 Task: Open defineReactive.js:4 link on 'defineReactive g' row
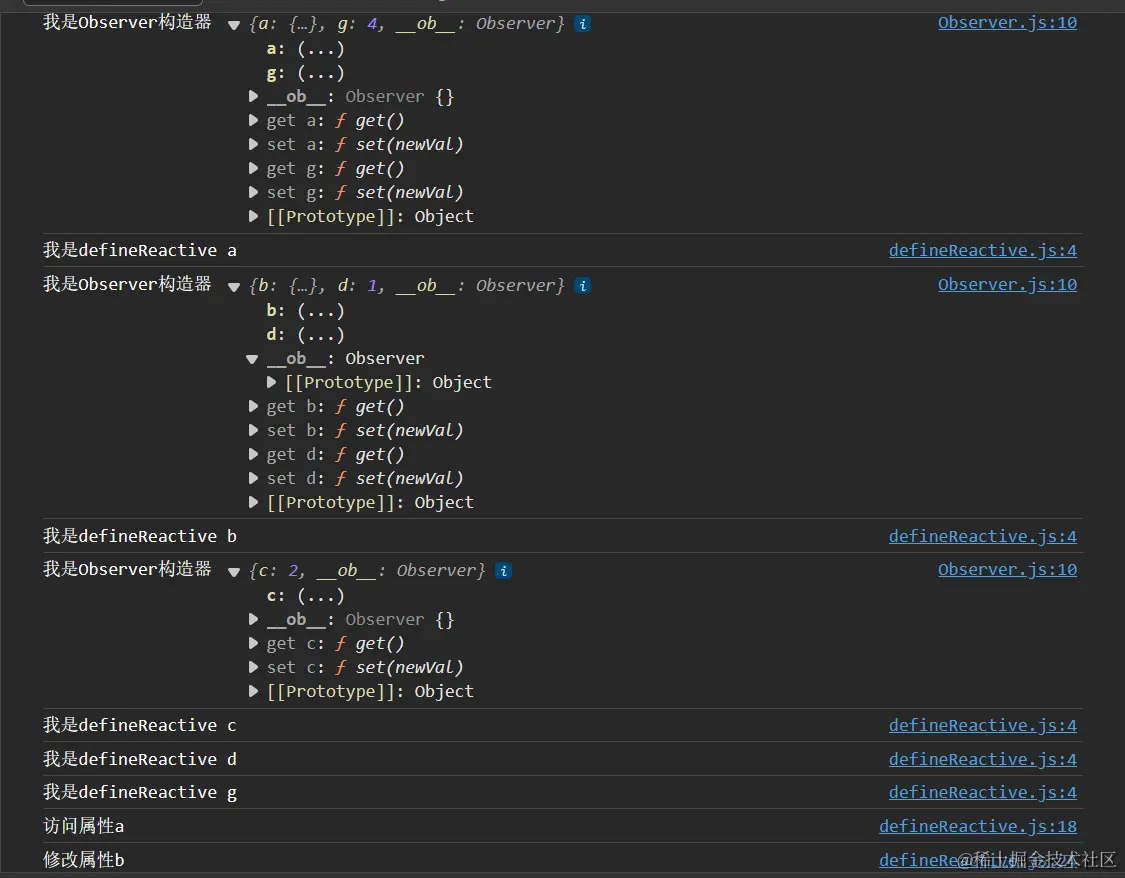point(983,793)
